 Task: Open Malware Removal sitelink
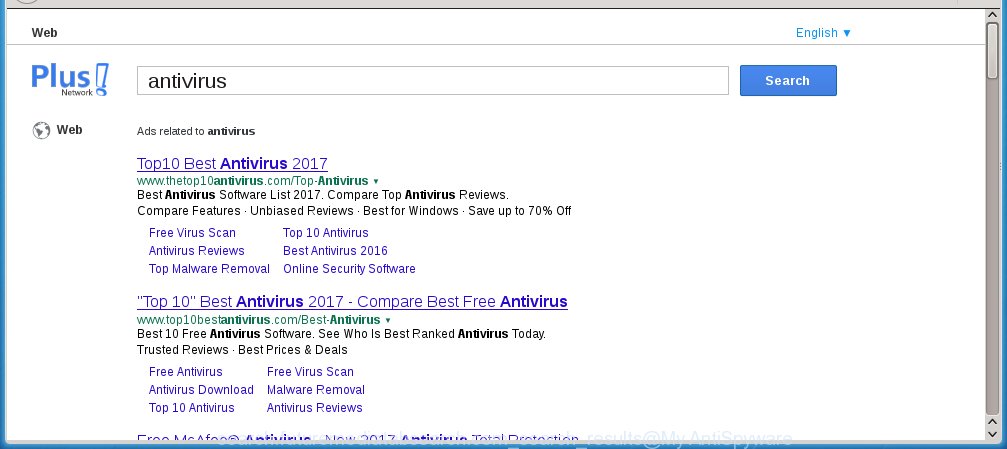[x=315, y=389]
